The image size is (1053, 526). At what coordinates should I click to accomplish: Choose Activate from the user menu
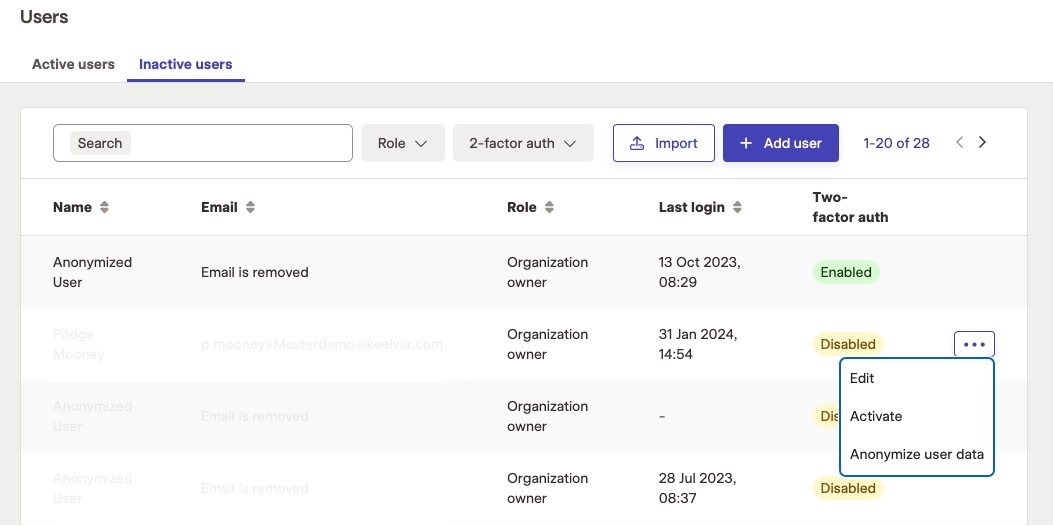[917, 417]
